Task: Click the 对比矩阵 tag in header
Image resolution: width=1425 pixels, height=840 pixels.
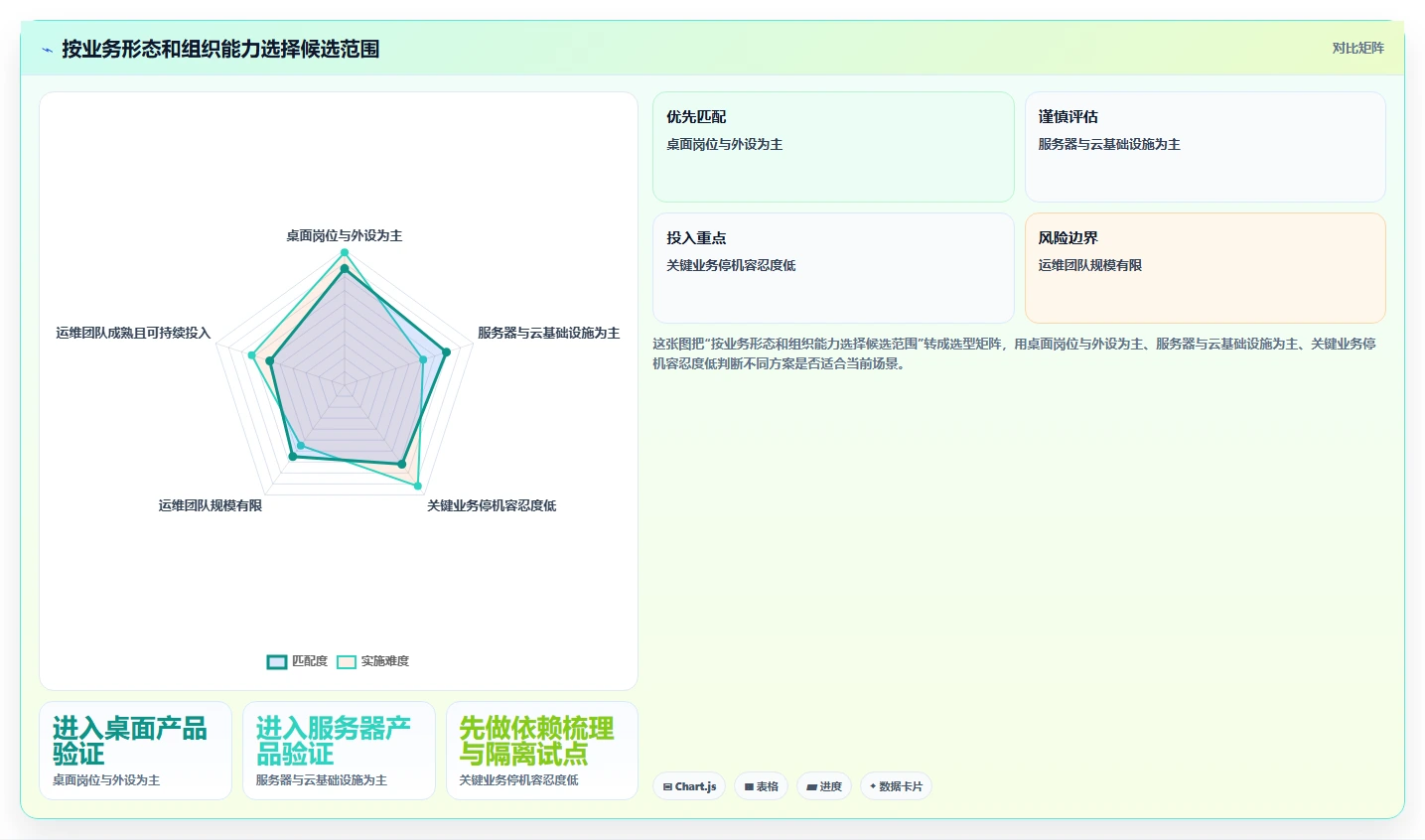Action: tap(1357, 48)
